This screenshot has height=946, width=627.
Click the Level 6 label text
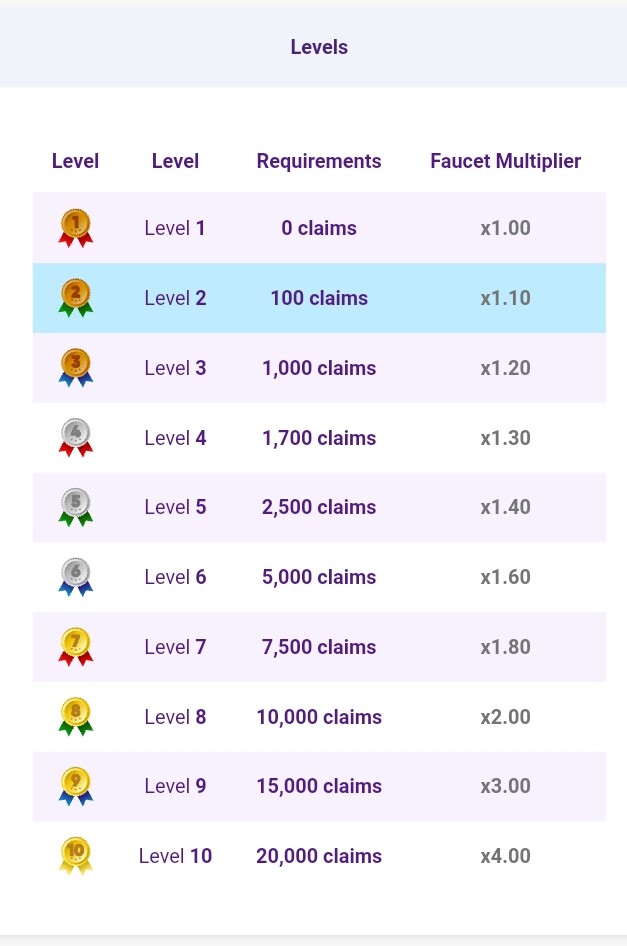pos(176,577)
